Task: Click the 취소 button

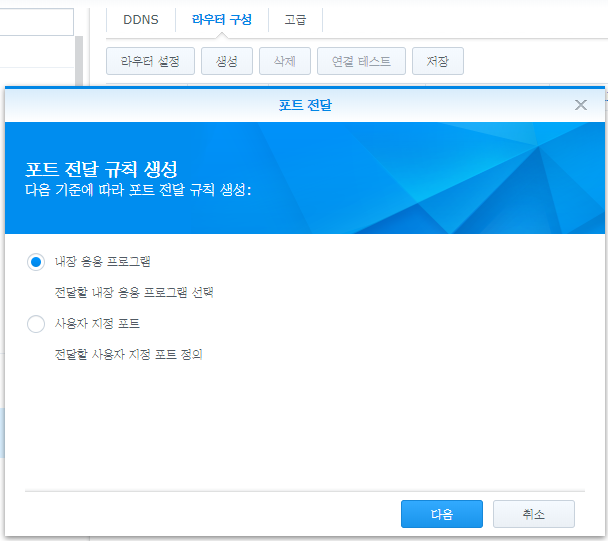Action: [x=534, y=514]
